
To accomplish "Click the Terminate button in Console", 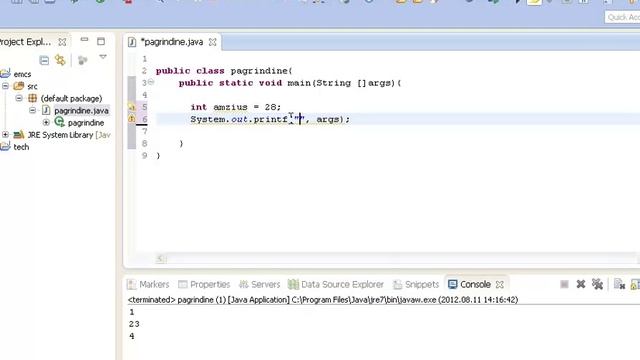I will tap(564, 284).
